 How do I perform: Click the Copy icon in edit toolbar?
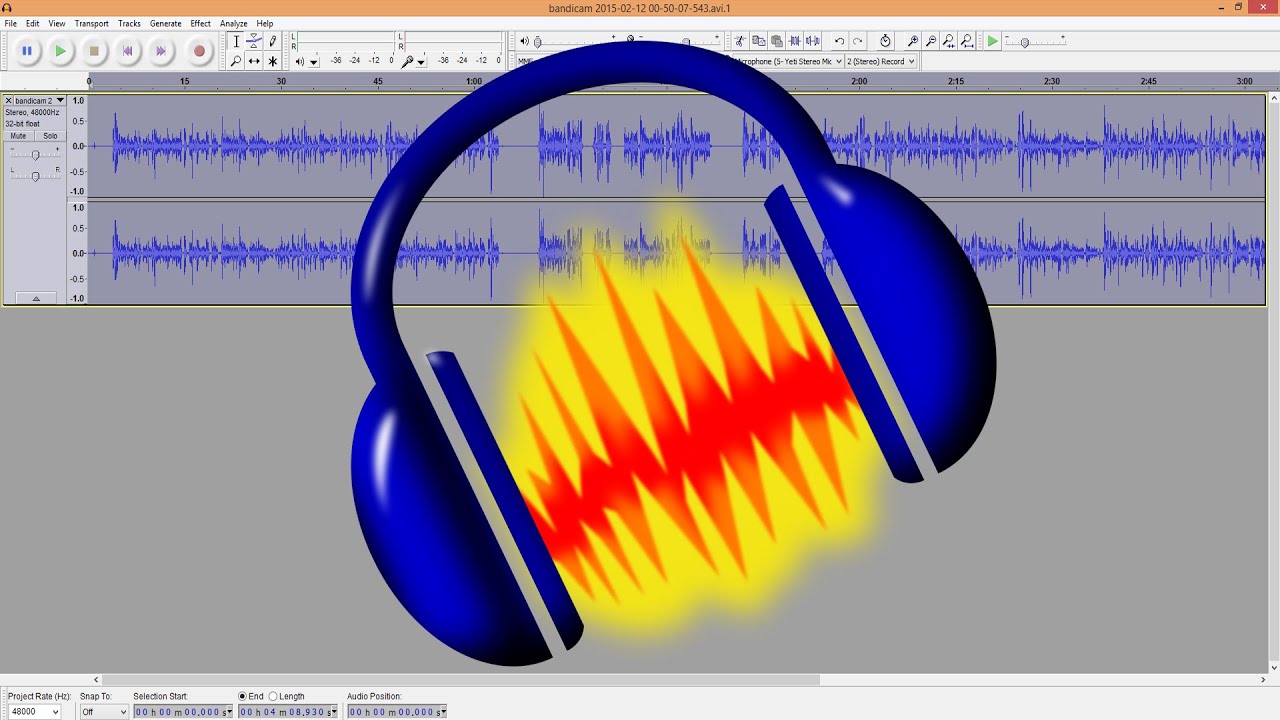758,41
